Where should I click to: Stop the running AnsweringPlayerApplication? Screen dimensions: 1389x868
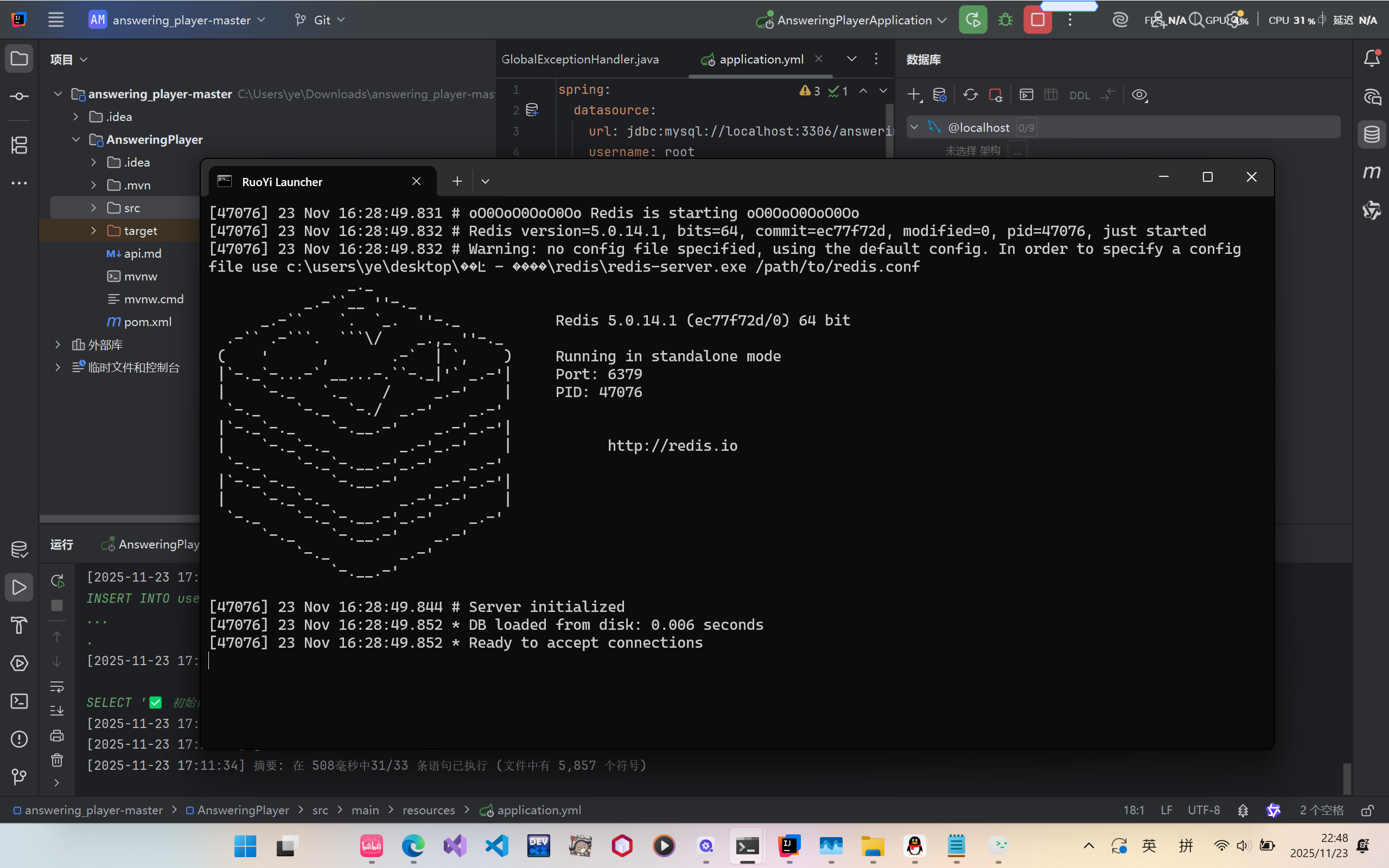click(x=1037, y=20)
